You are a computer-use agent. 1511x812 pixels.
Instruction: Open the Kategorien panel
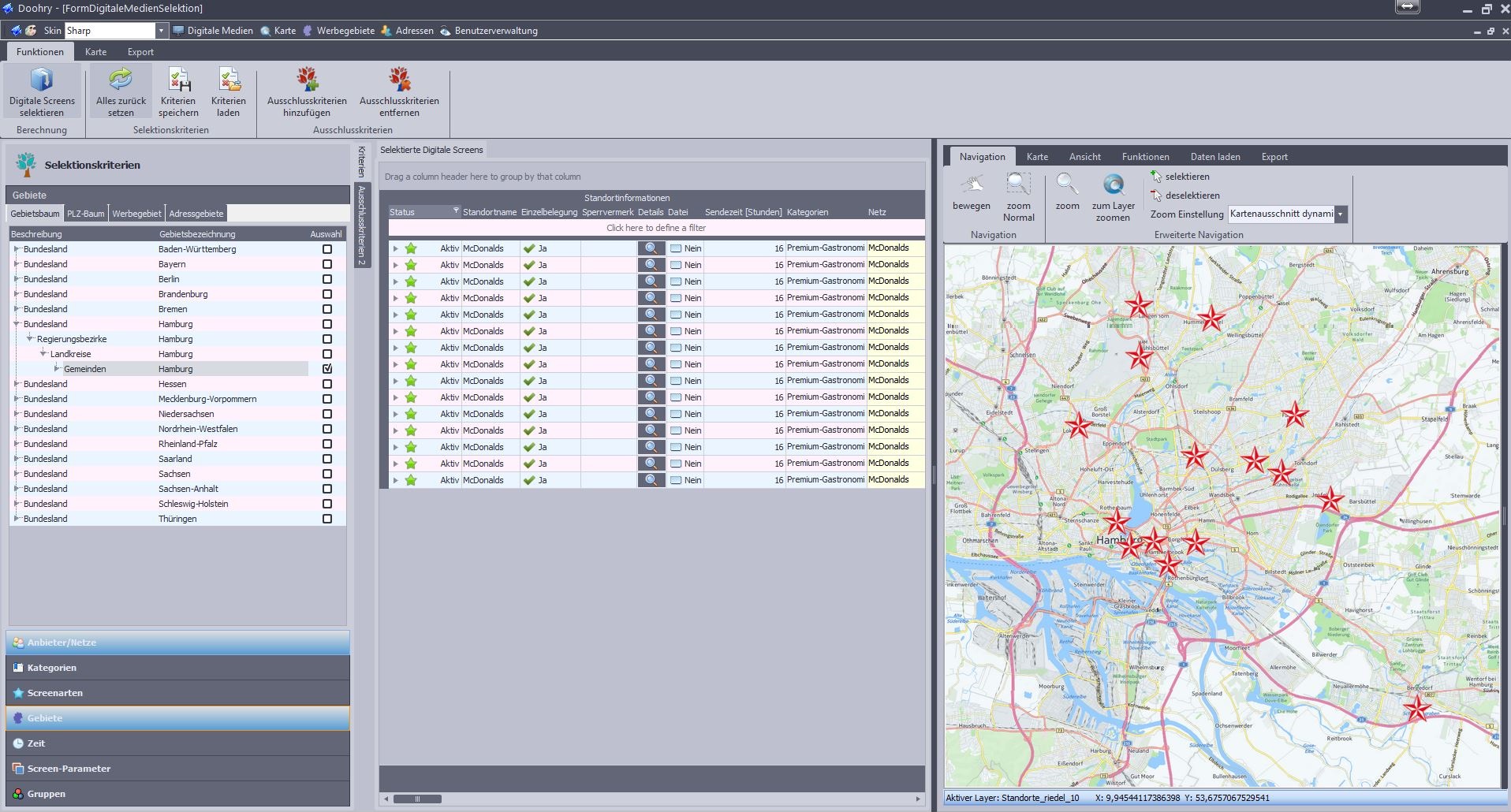coord(177,668)
